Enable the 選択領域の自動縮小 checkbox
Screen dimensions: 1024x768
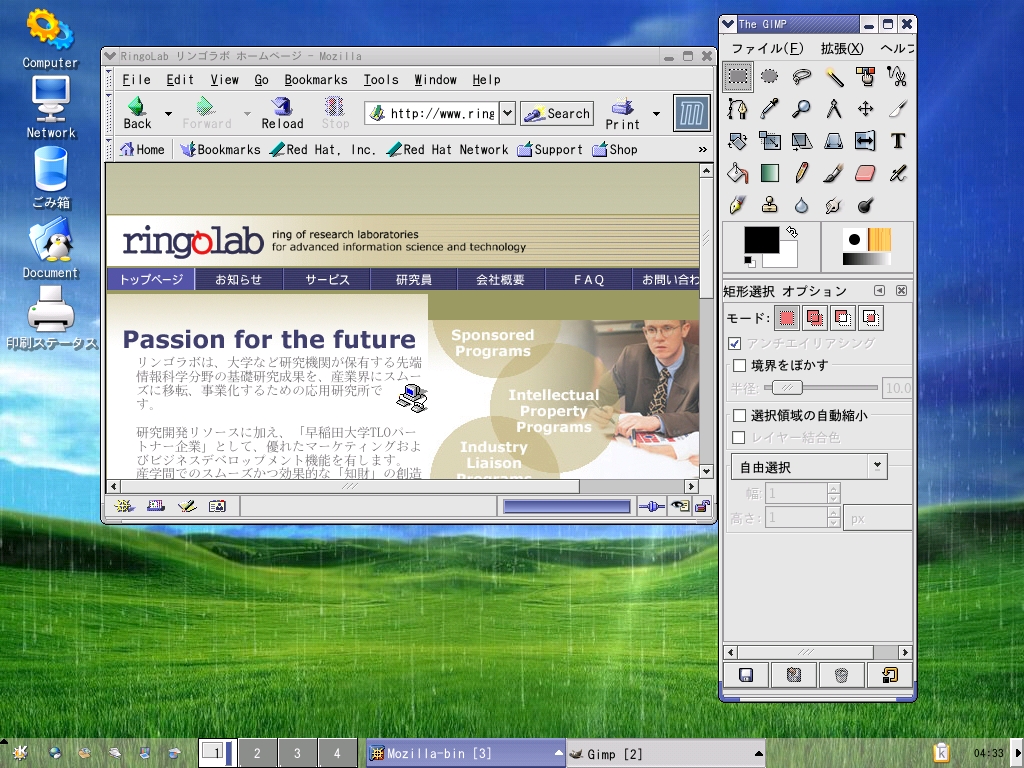(x=739, y=415)
